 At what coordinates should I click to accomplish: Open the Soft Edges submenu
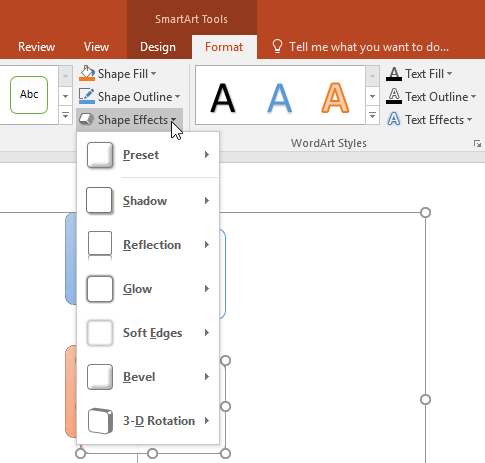point(148,333)
